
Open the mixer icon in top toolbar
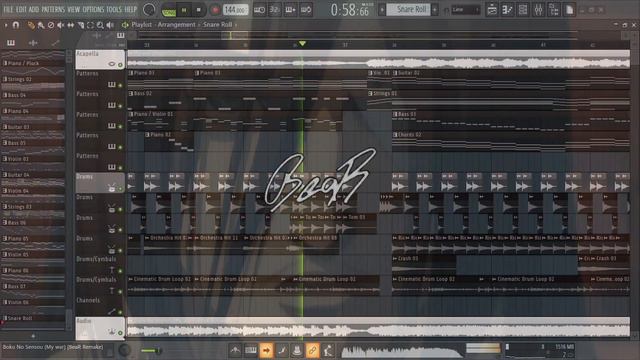coord(538,10)
